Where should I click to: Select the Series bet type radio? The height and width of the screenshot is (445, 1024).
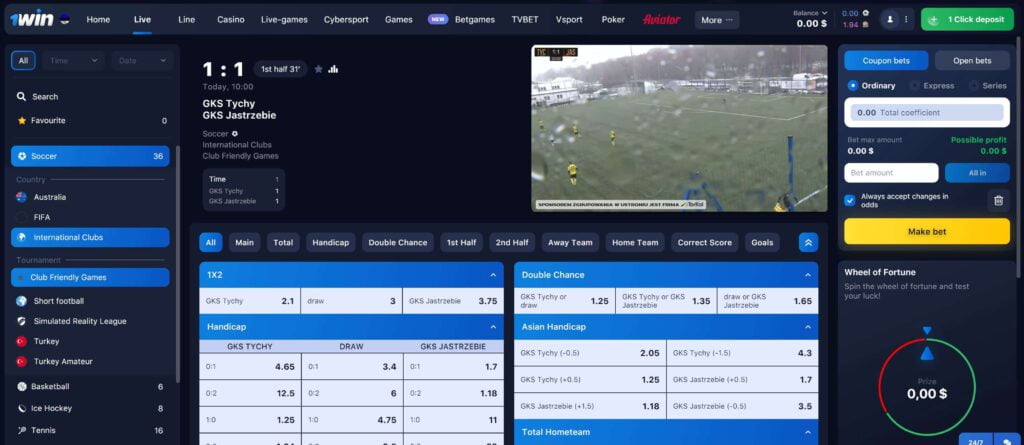[x=974, y=86]
